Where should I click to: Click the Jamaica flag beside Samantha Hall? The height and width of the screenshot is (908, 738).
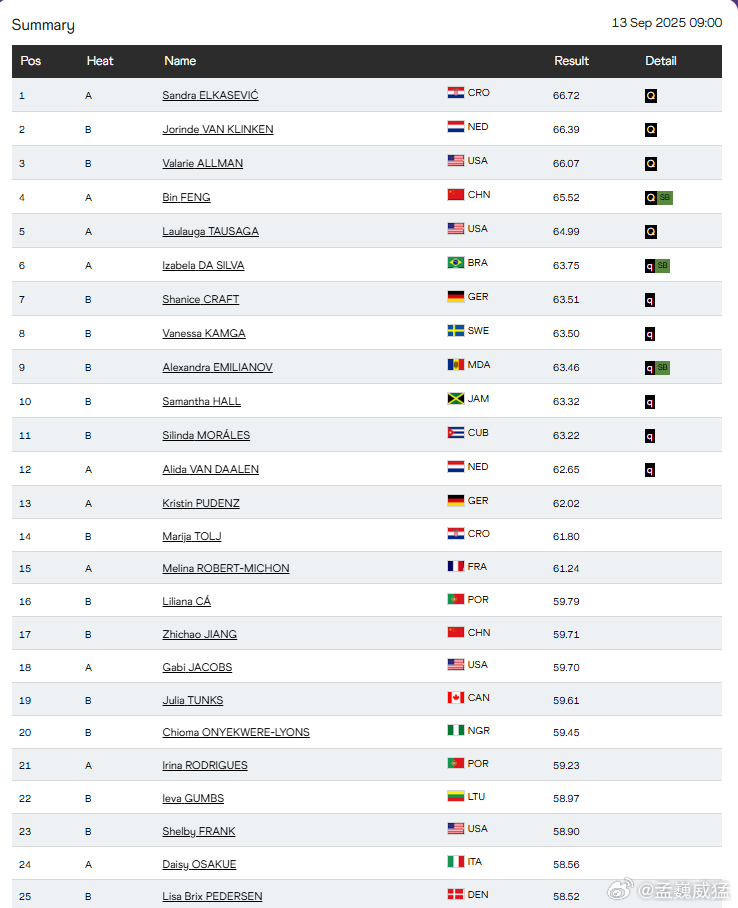[x=455, y=399]
